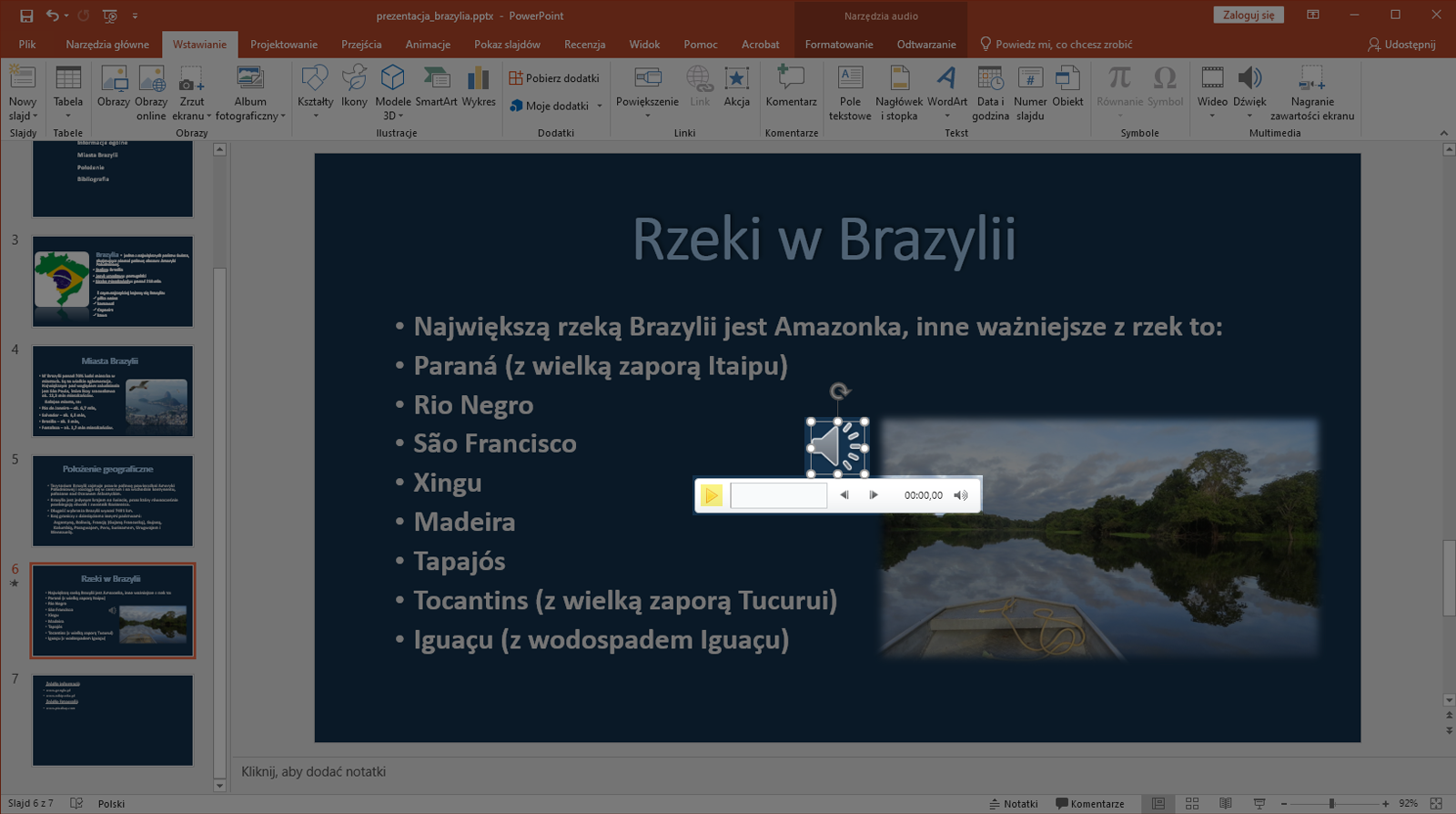This screenshot has width=1456, height=814.
Task: Insert a SmartArt graphic
Action: (x=436, y=87)
